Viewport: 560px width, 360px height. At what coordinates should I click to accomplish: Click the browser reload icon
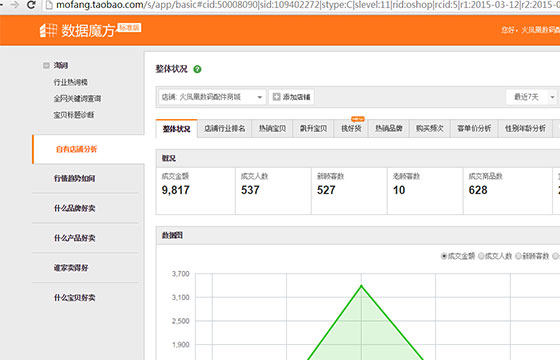coord(31,5)
